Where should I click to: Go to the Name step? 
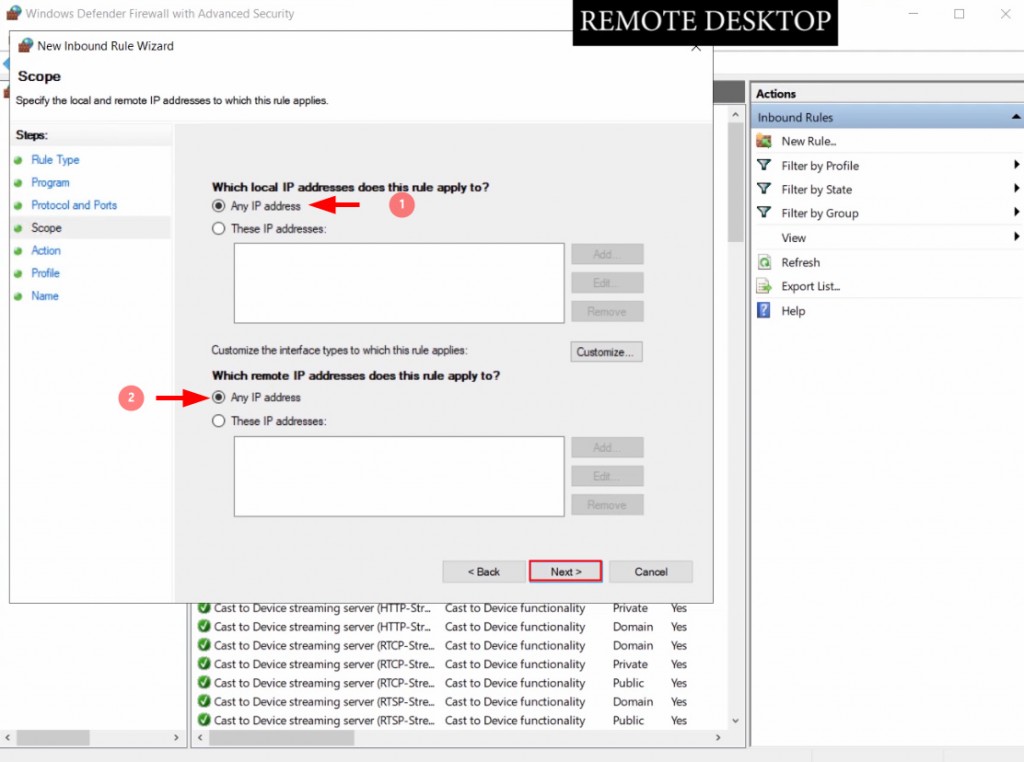coord(44,296)
